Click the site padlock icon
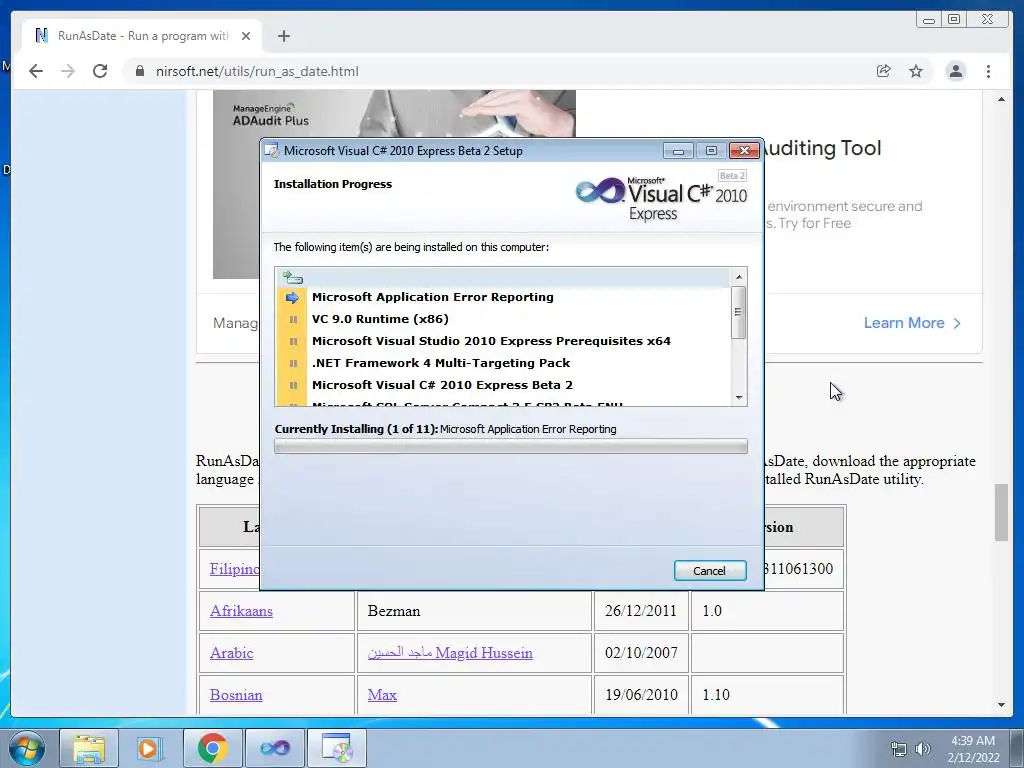 140,71
